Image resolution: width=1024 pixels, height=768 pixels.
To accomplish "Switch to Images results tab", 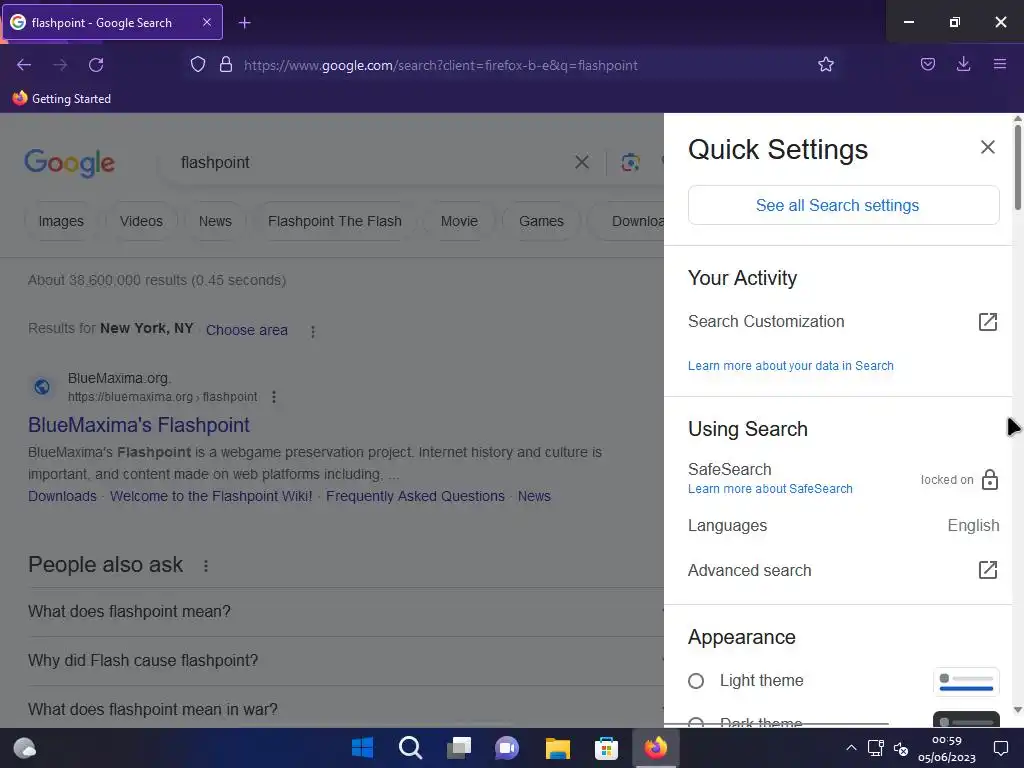I will [61, 221].
